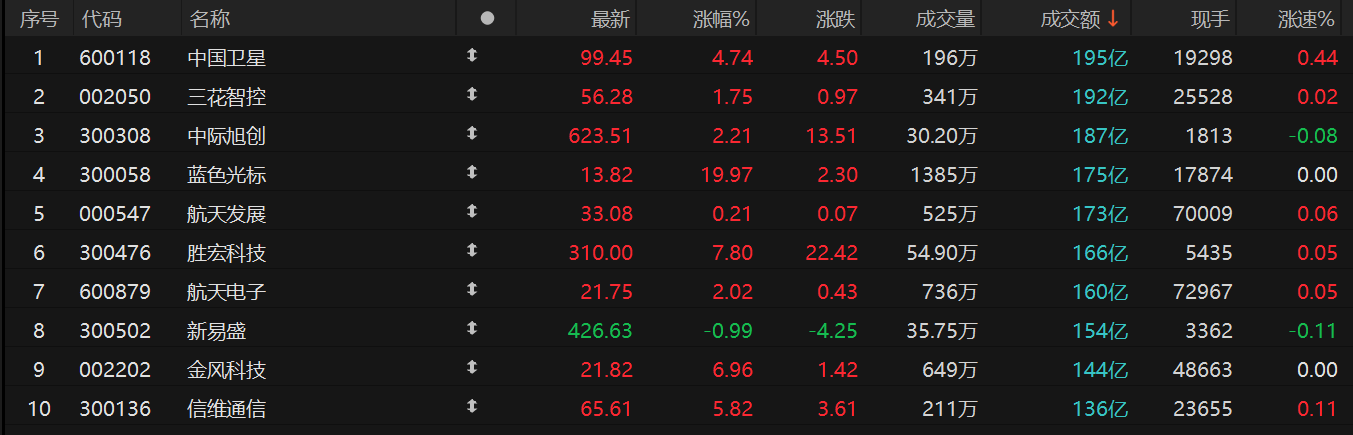Viewport: 1353px width, 435px height.
Task: Sort the table by 最新 price header
Action: tap(611, 18)
